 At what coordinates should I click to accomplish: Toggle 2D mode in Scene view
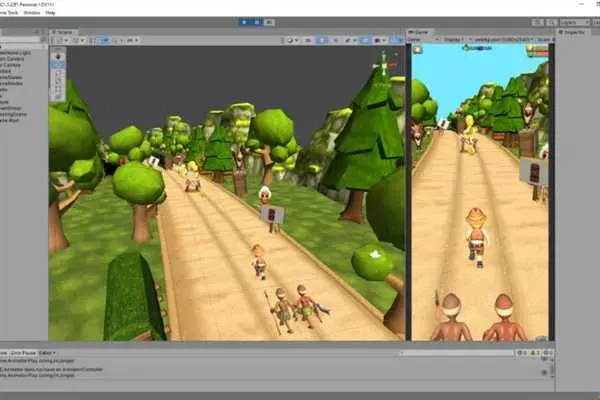(308, 40)
